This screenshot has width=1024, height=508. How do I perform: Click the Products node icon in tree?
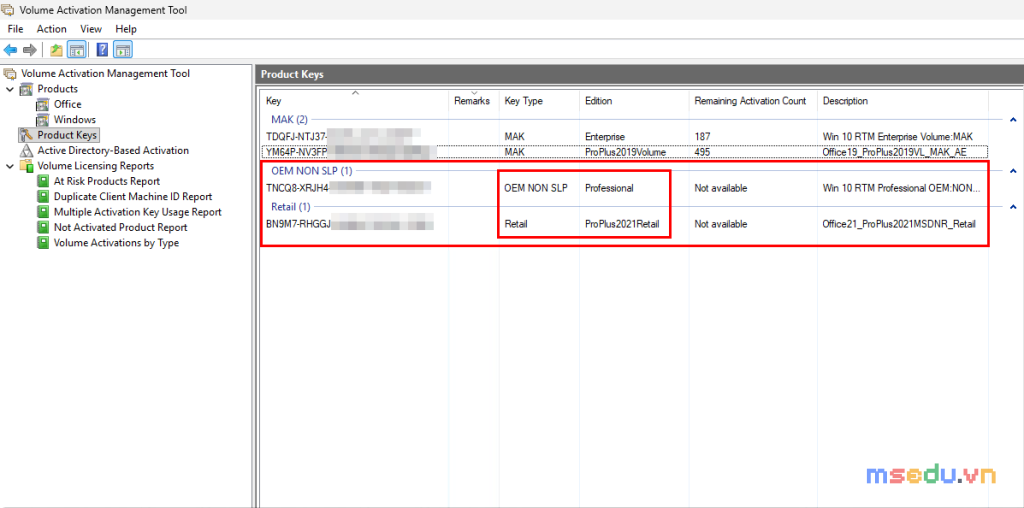26,89
